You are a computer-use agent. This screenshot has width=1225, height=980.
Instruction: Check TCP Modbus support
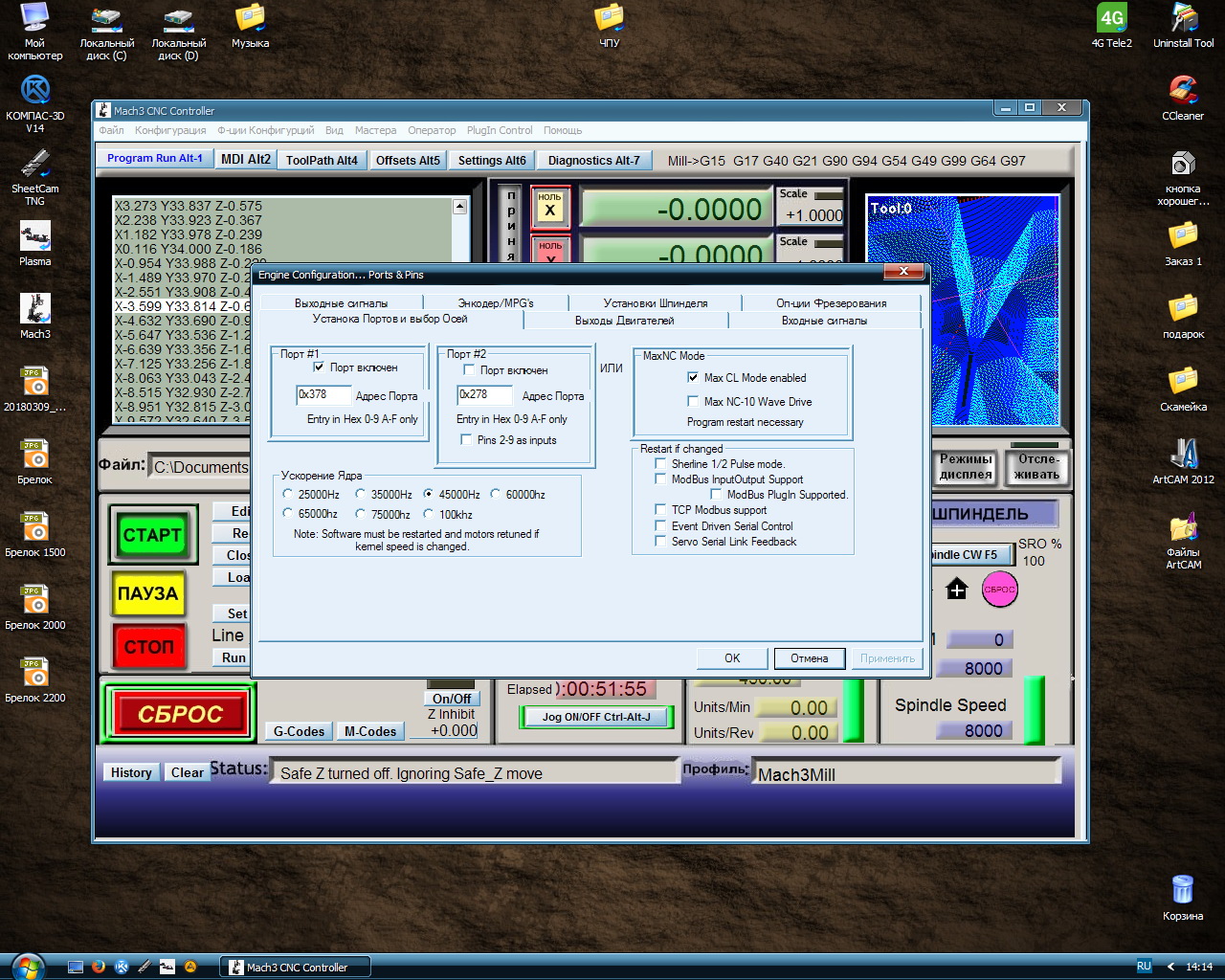click(660, 510)
